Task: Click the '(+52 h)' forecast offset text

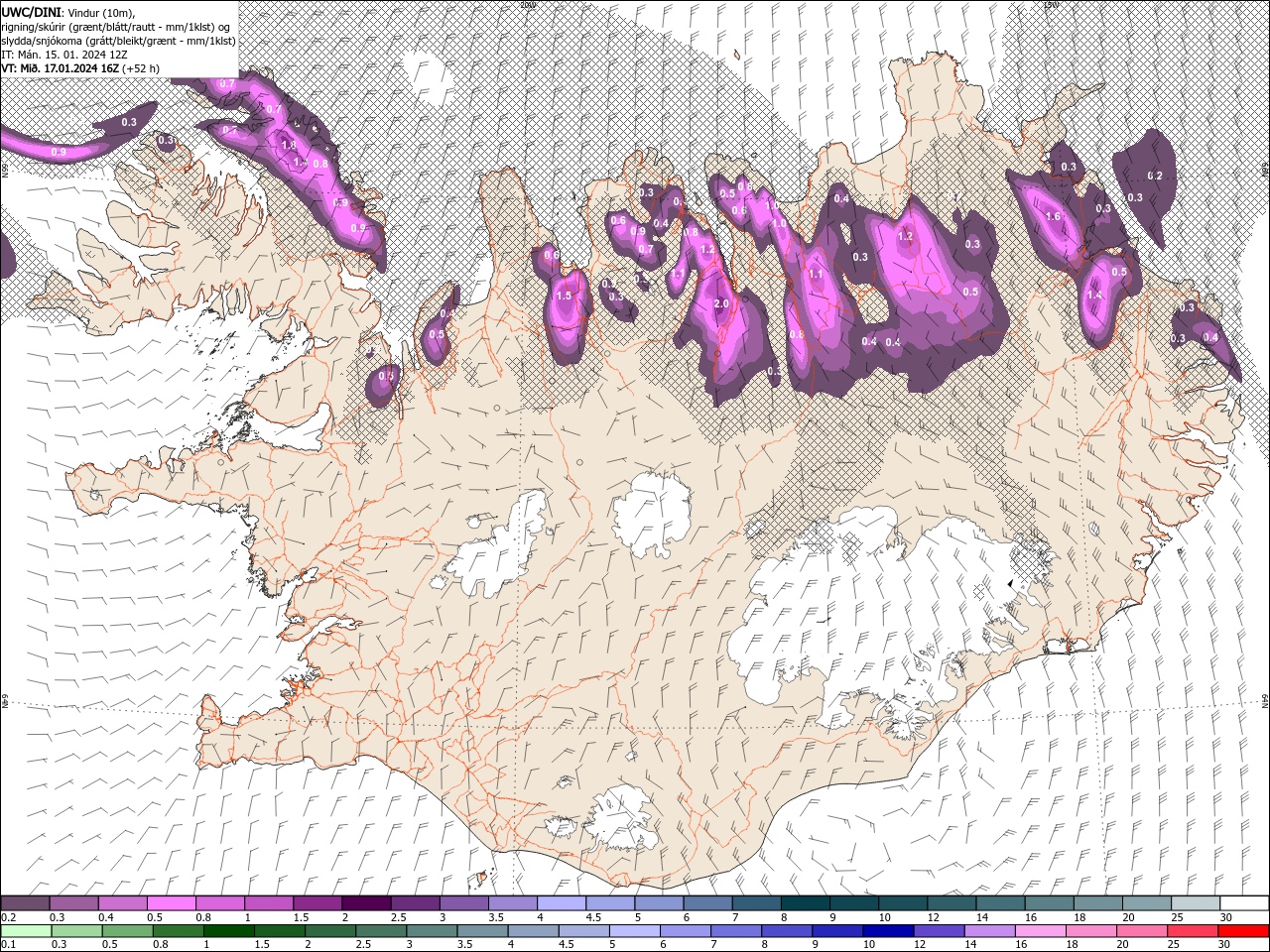Action: pos(141,68)
